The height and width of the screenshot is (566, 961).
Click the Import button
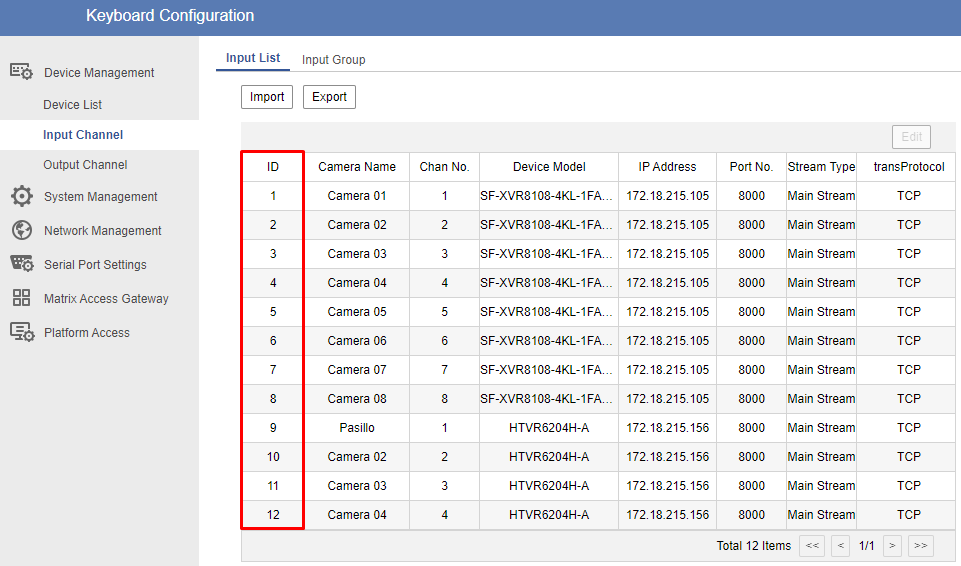[x=267, y=97]
